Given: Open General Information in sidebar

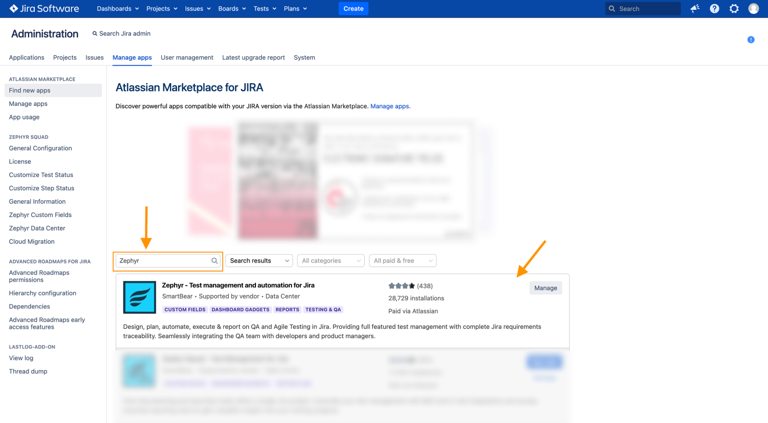Looking at the screenshot, I should [x=37, y=201].
